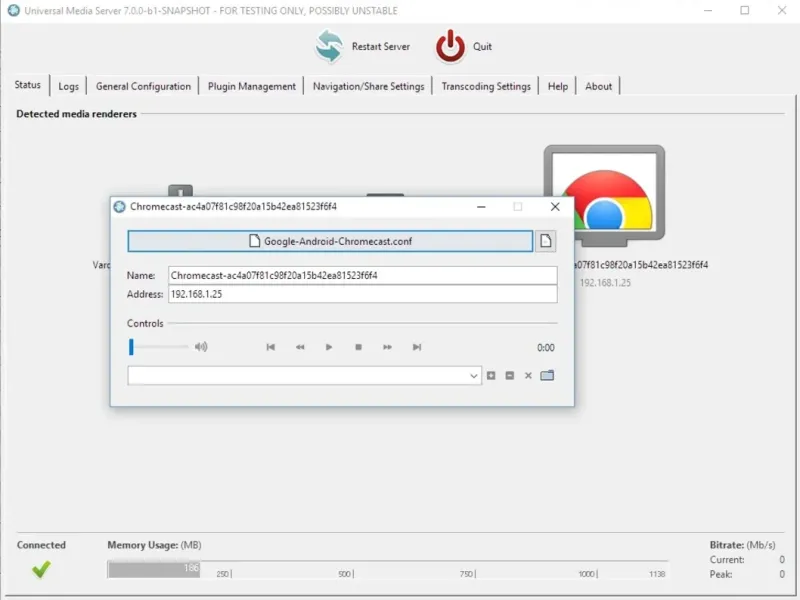Click the Quit text label

tap(482, 46)
